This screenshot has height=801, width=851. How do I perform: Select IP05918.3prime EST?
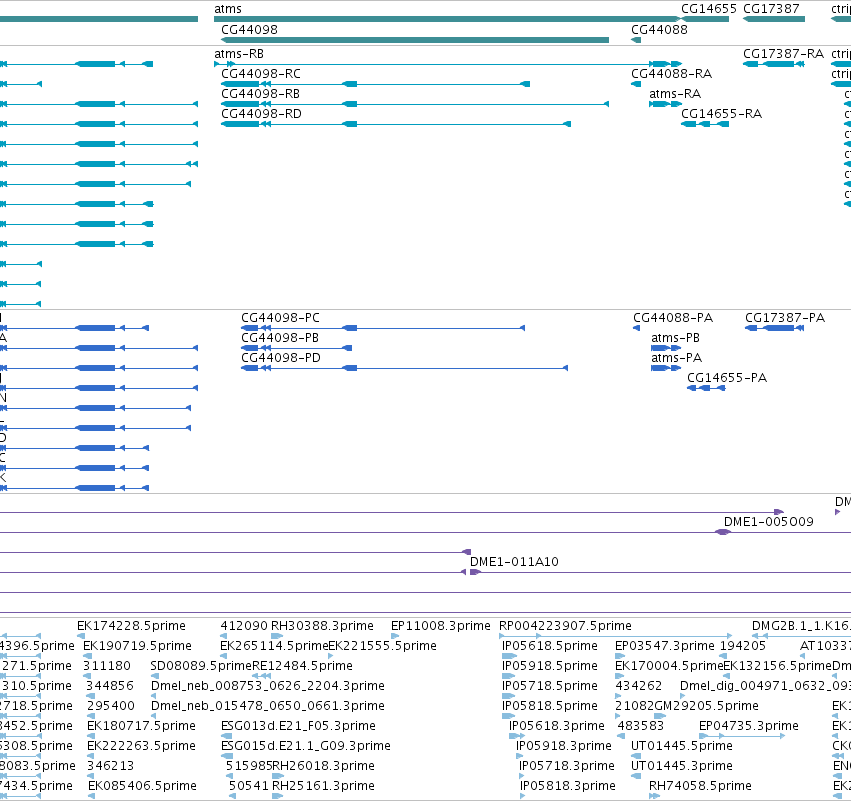[x=563, y=746]
